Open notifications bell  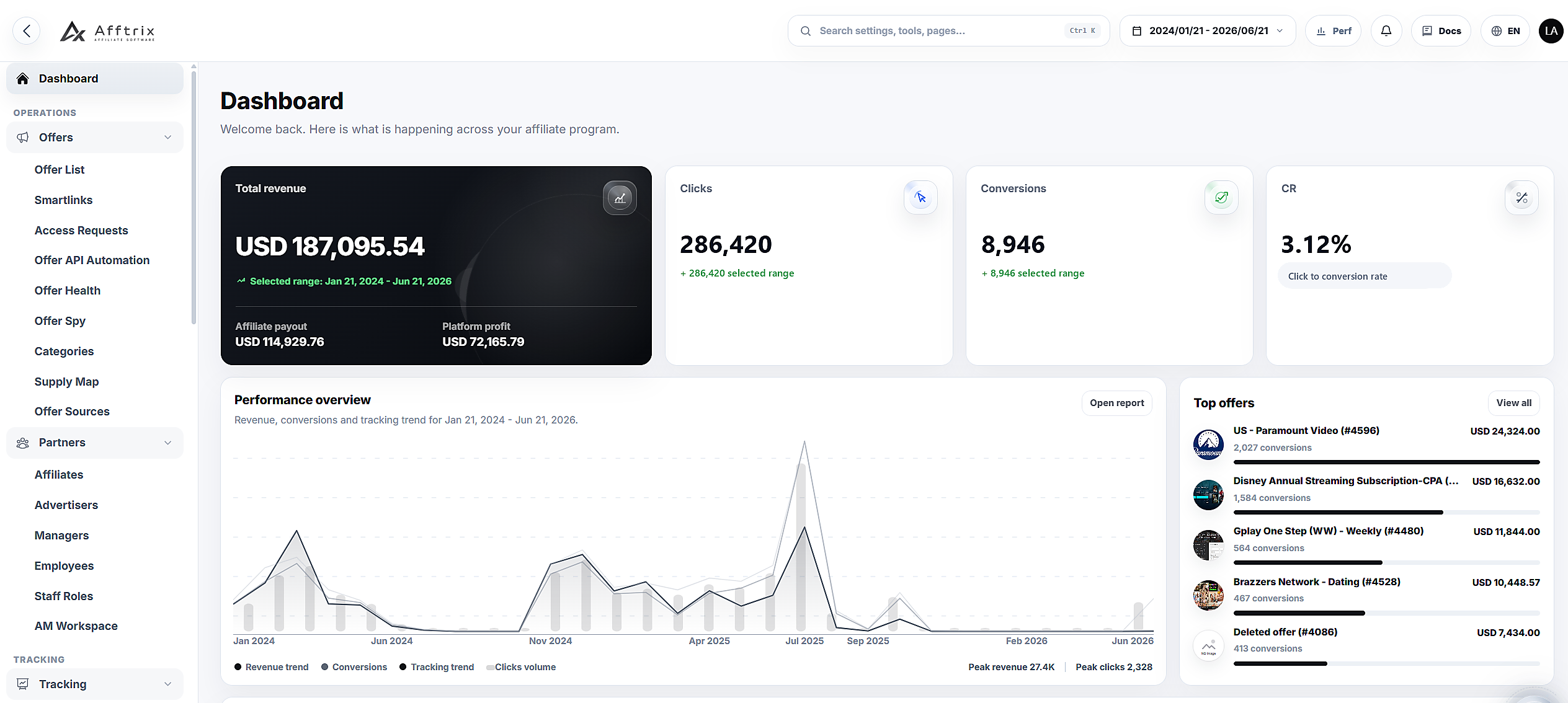pyautogui.click(x=1386, y=31)
